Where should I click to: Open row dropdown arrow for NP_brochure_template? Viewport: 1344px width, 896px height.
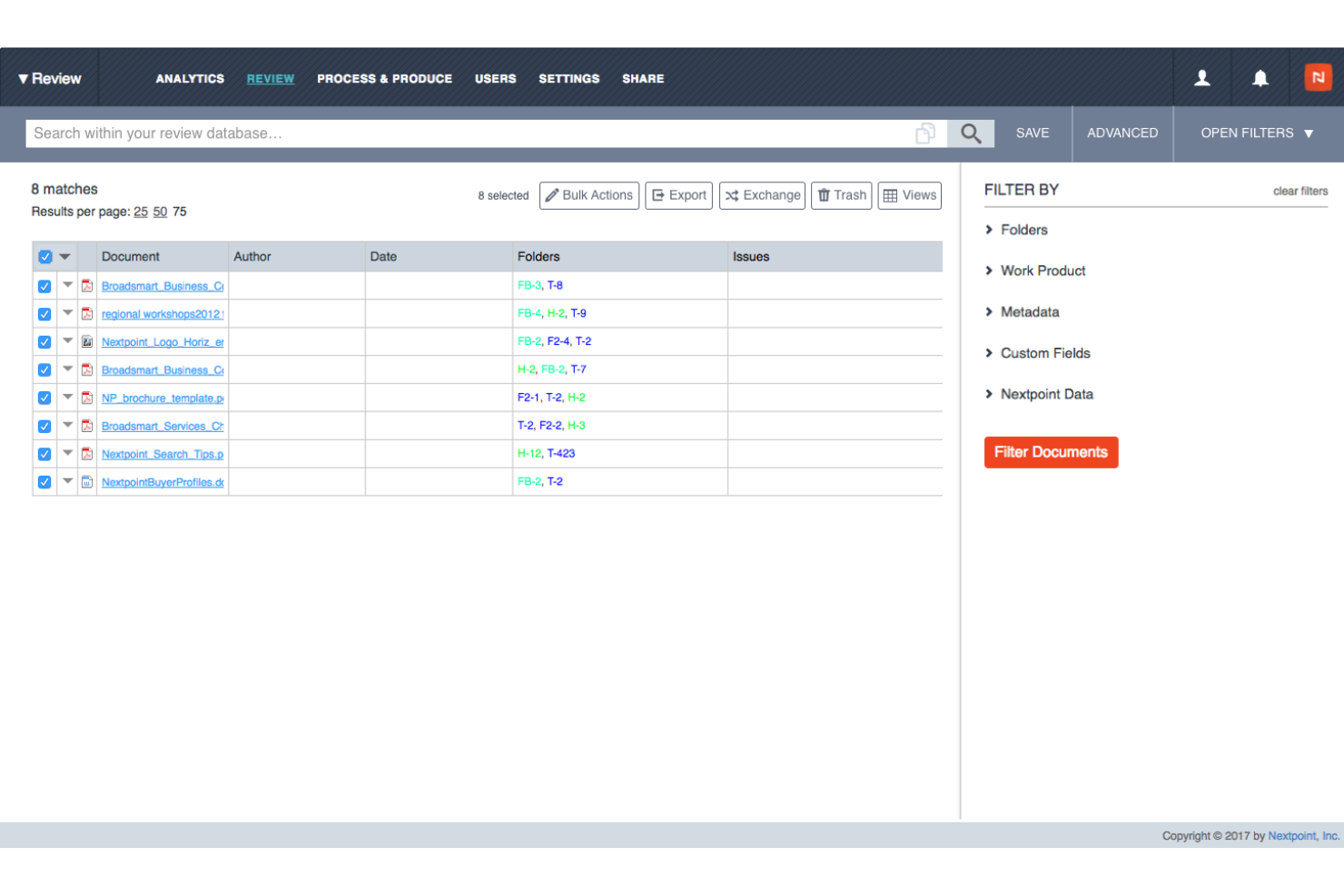click(67, 397)
